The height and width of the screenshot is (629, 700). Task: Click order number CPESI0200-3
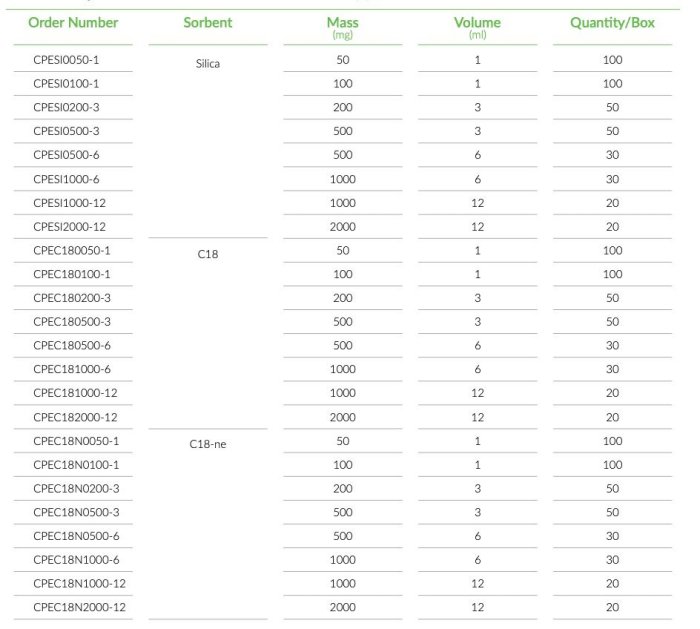click(66, 107)
